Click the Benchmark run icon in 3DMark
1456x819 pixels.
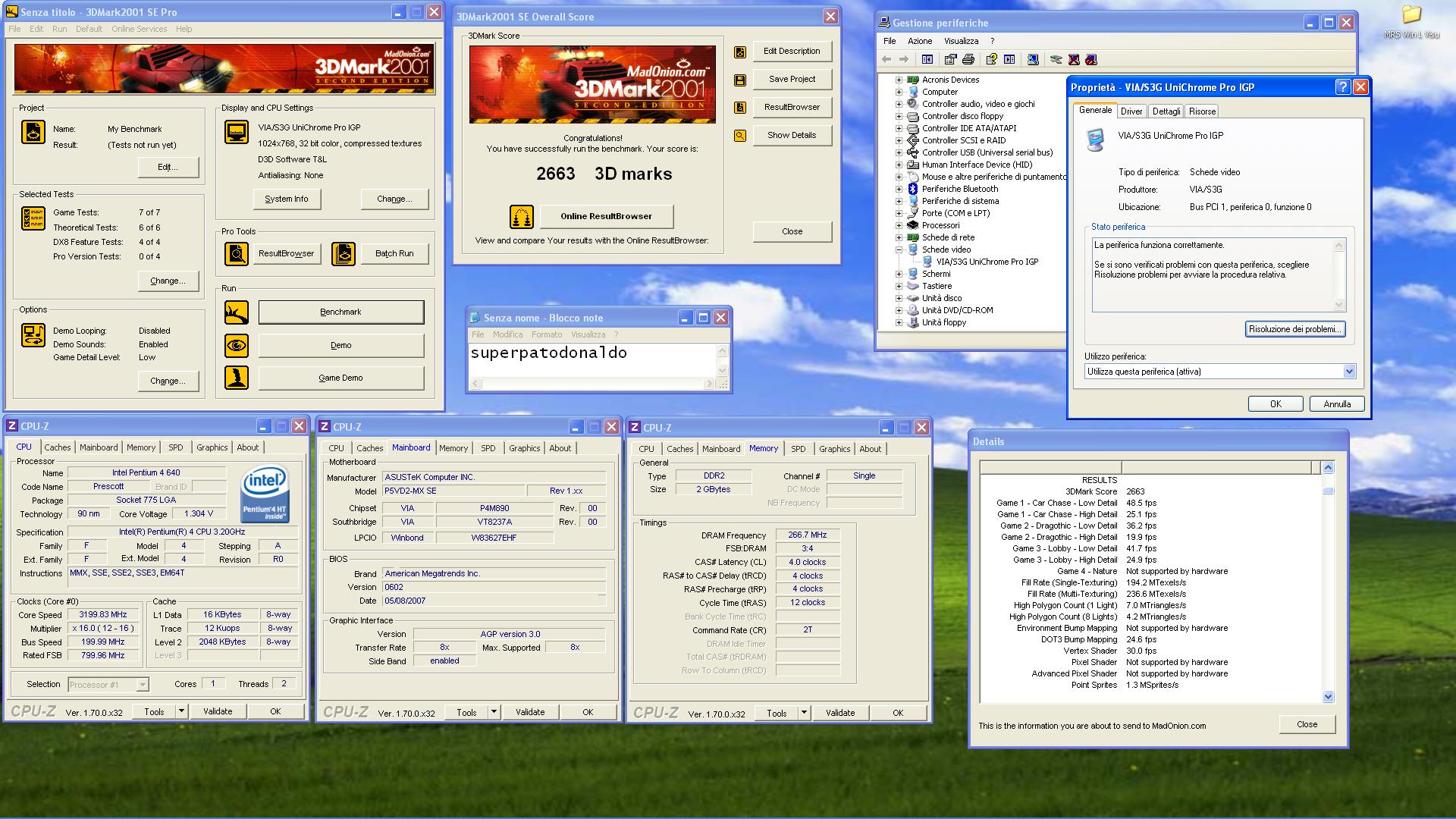pyautogui.click(x=237, y=312)
